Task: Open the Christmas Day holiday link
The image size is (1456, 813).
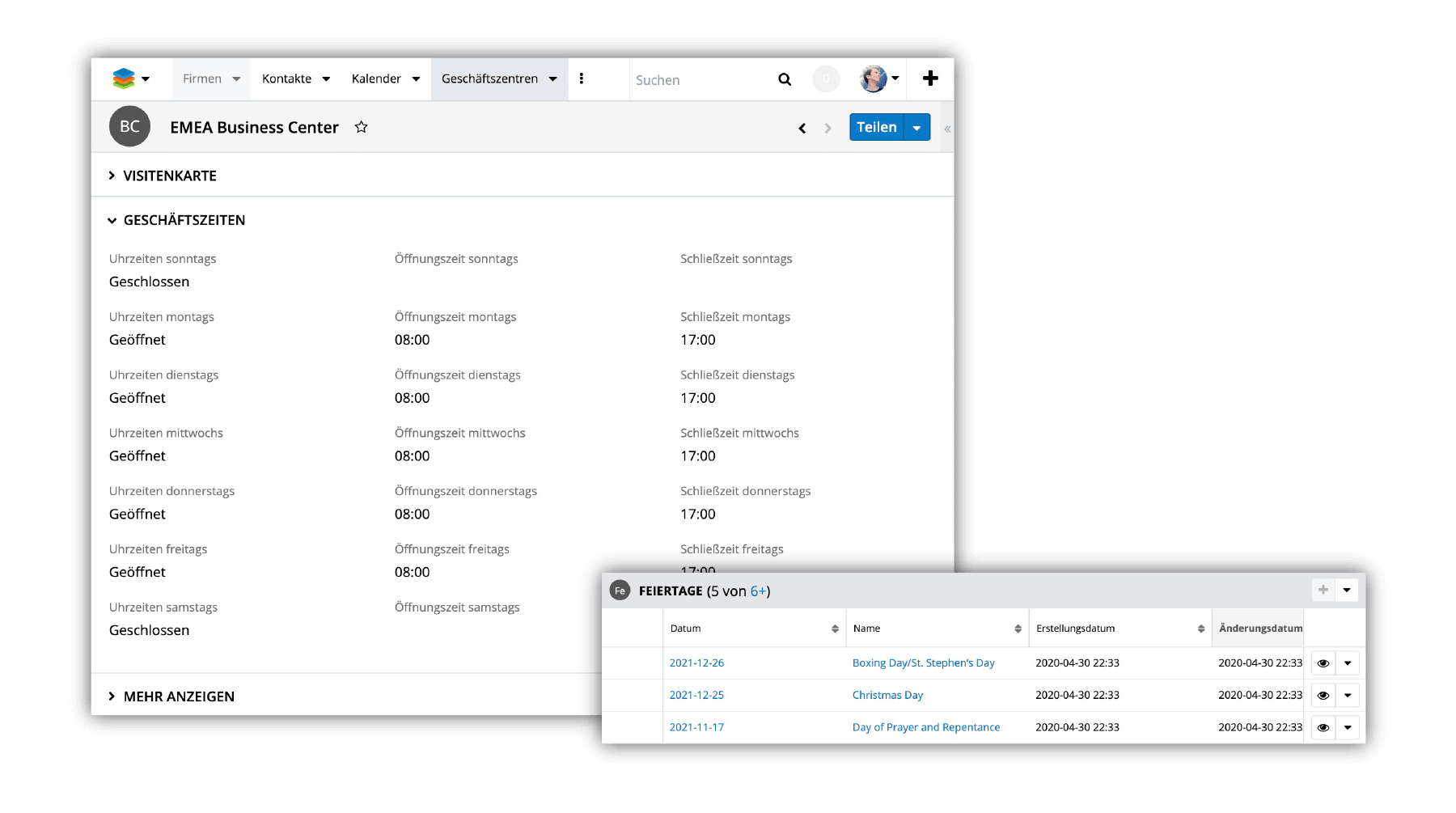Action: (x=887, y=695)
